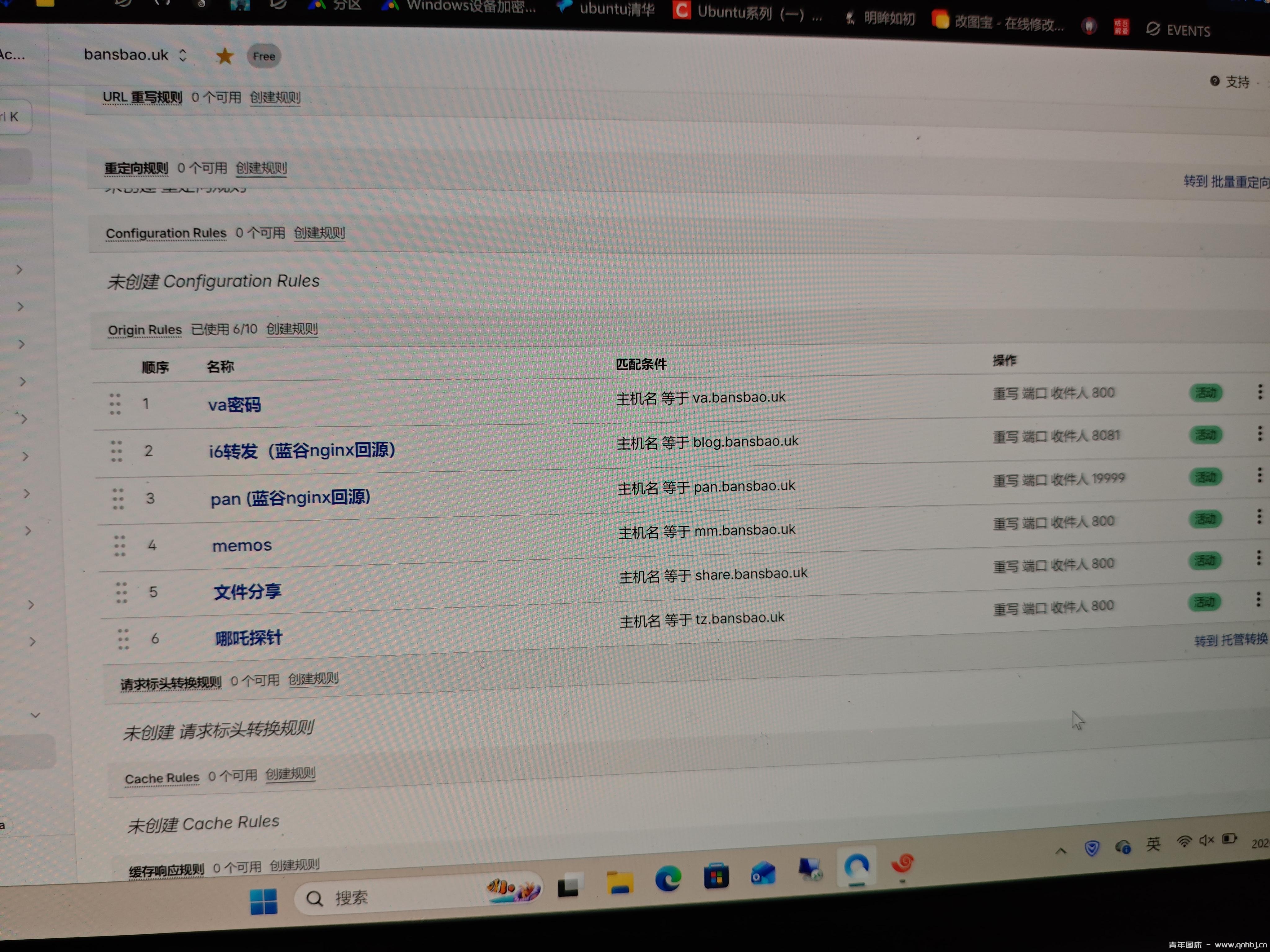1270x952 pixels.
Task: Open the EVENTS bookmark
Action: pos(1178,30)
